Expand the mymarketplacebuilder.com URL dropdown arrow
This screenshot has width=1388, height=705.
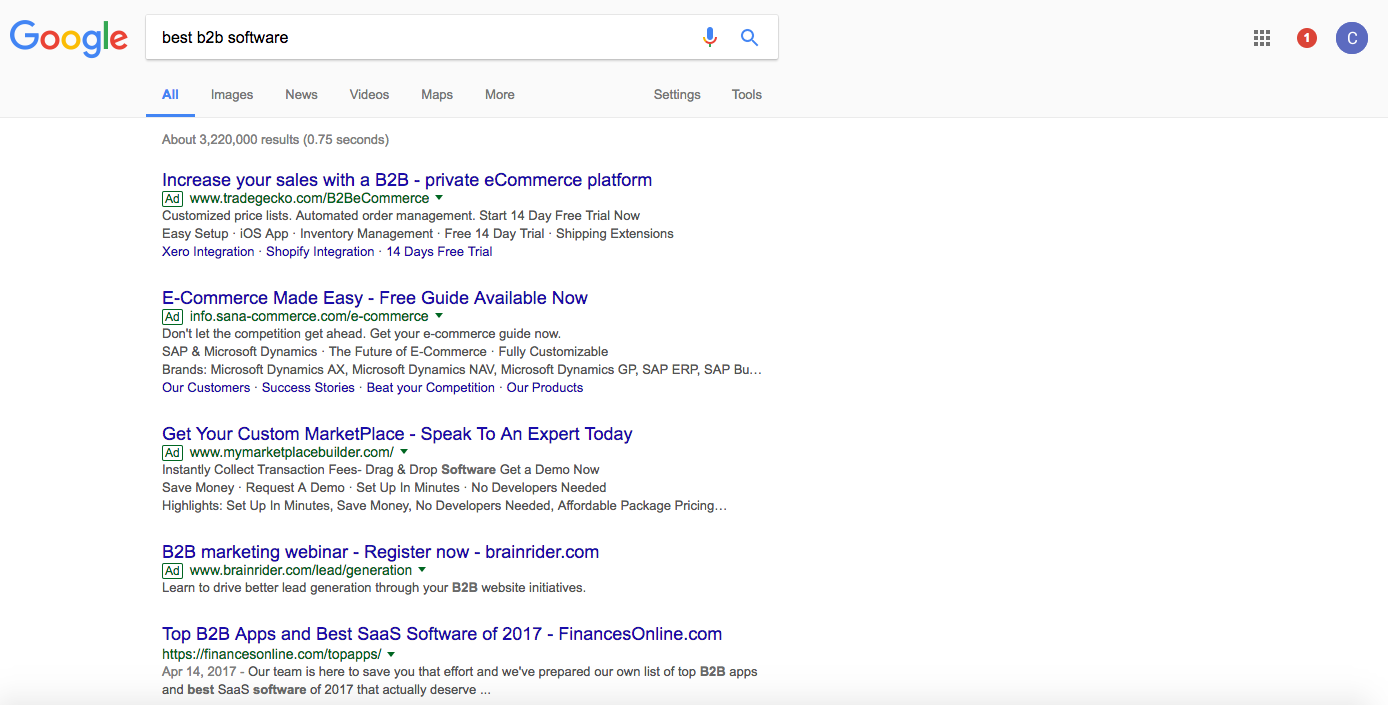(x=404, y=452)
